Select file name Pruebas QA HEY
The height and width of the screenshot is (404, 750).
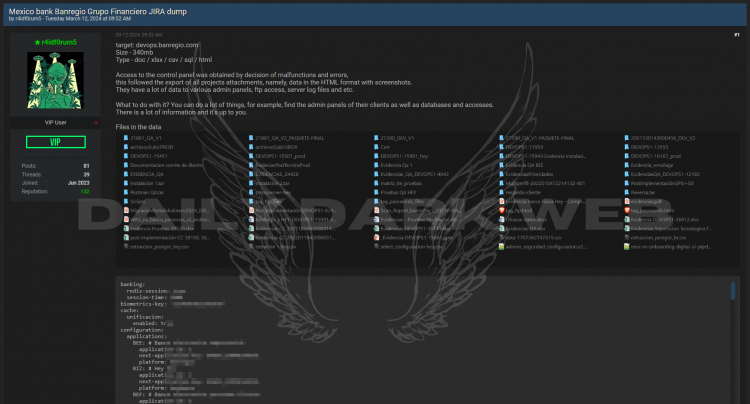coord(398,193)
